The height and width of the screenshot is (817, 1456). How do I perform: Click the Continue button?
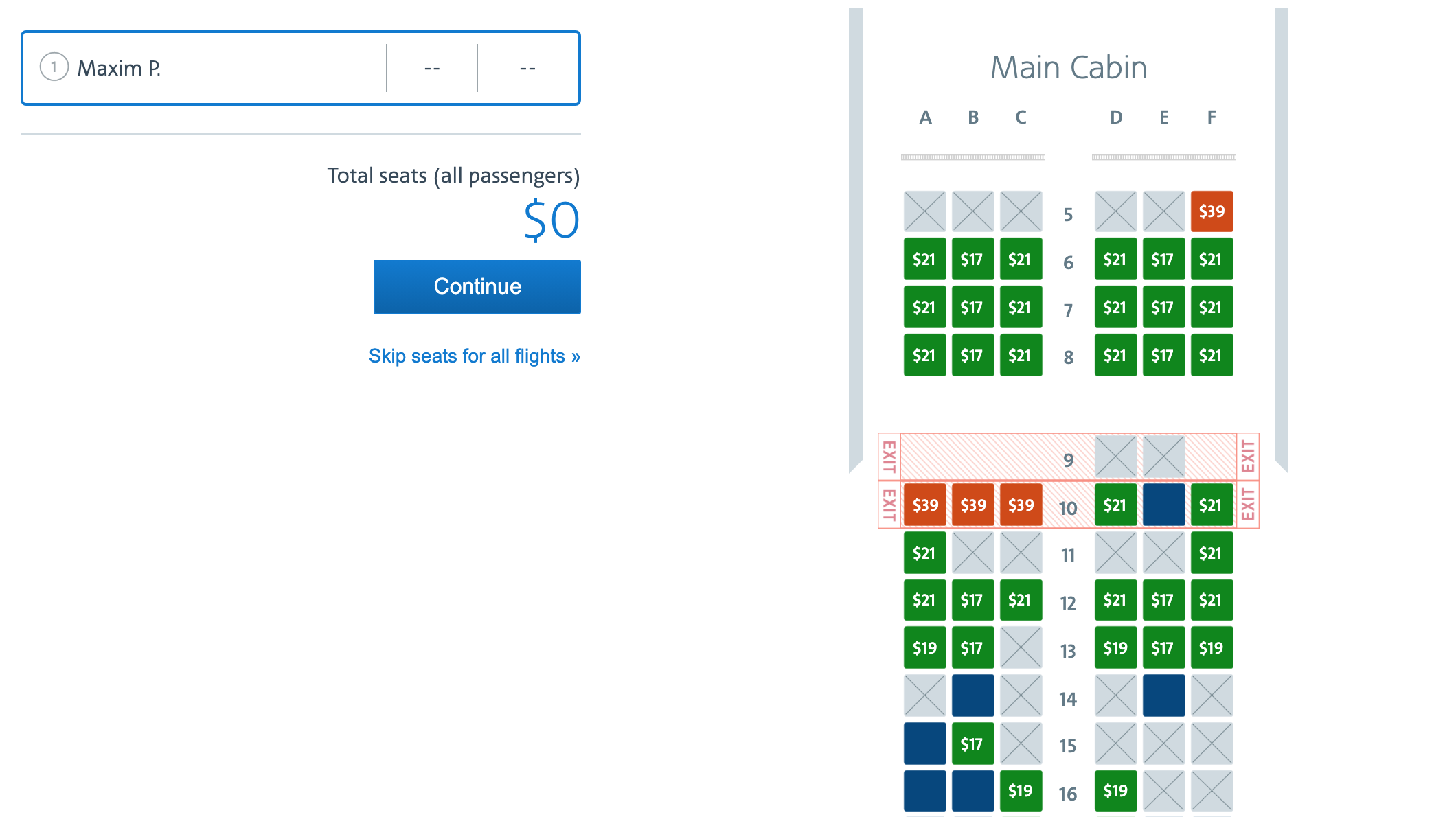pyautogui.click(x=477, y=286)
